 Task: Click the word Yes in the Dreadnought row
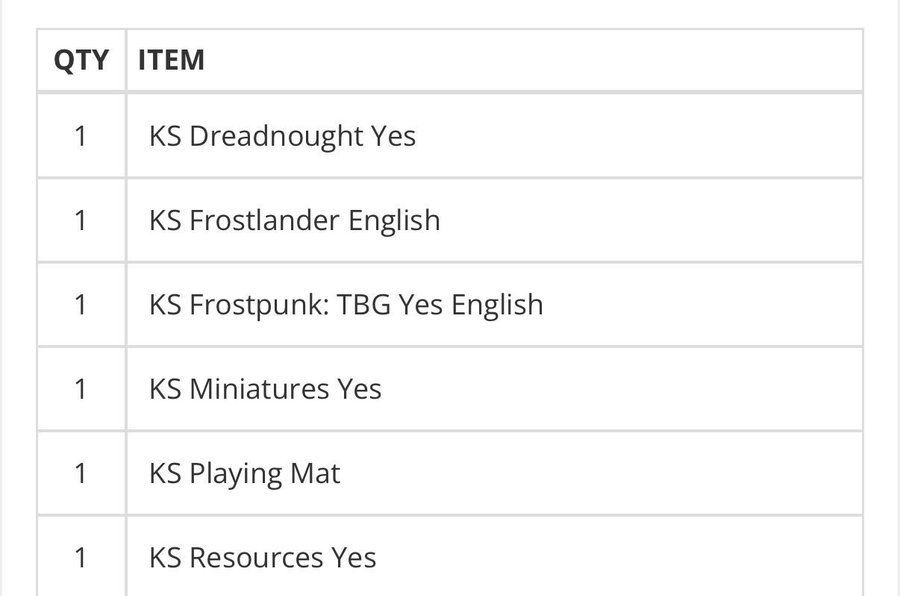tap(393, 136)
